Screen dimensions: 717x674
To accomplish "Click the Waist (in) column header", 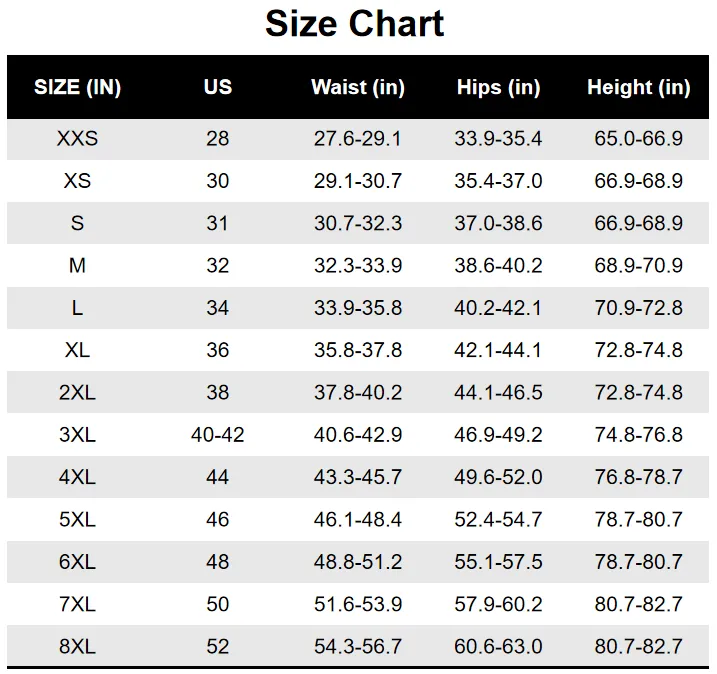I will tap(357, 87).
